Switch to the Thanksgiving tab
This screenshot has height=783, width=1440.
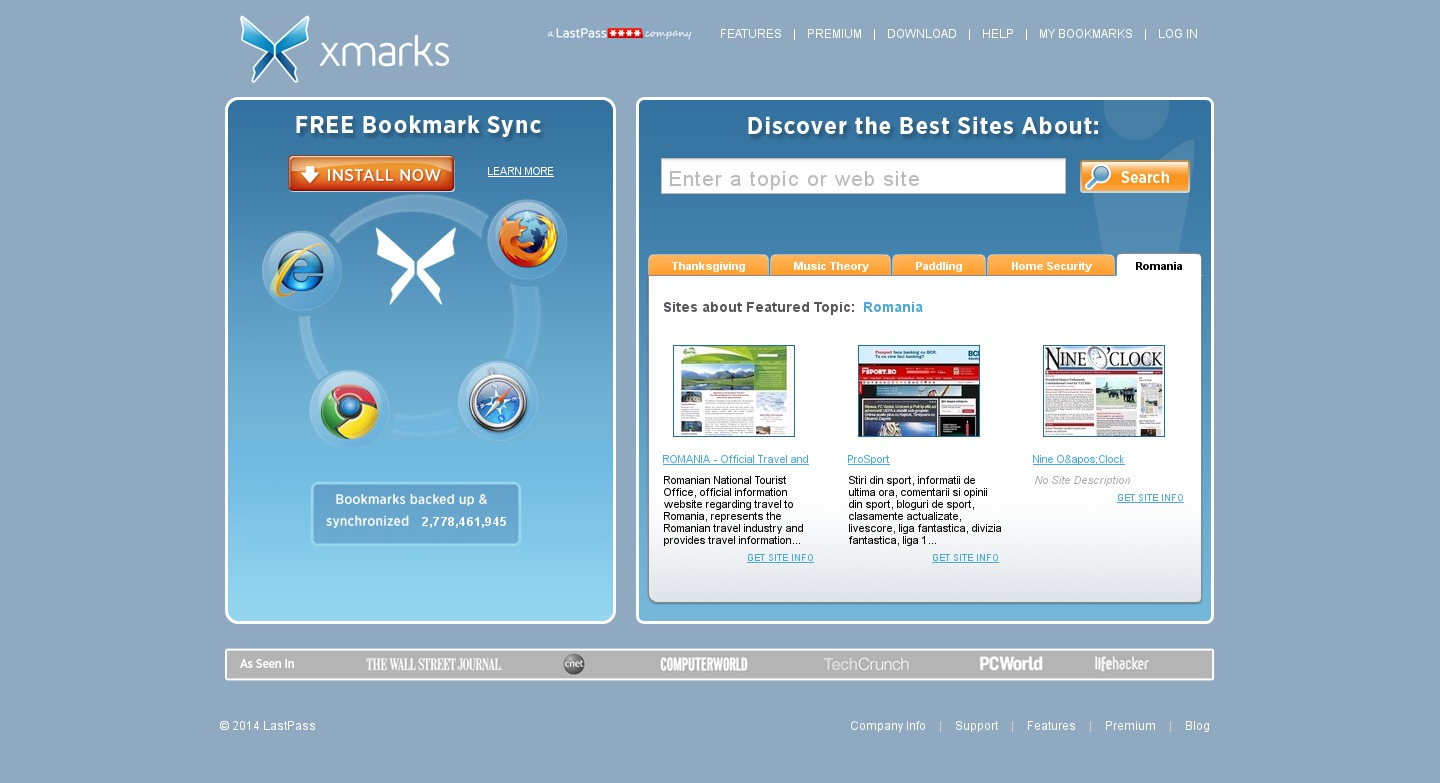point(708,266)
